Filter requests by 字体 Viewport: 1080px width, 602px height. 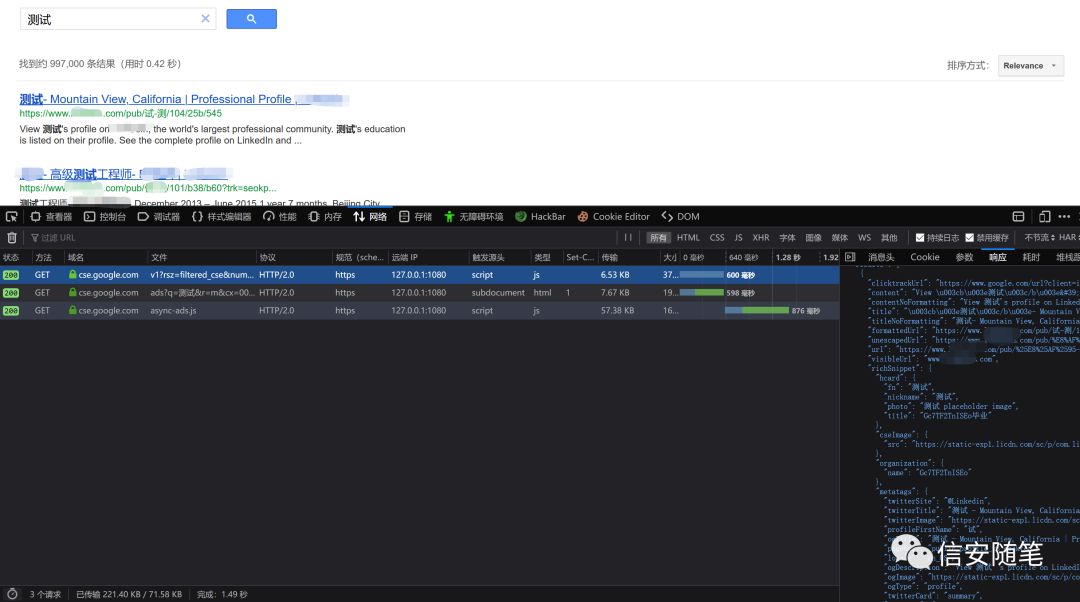coord(787,238)
